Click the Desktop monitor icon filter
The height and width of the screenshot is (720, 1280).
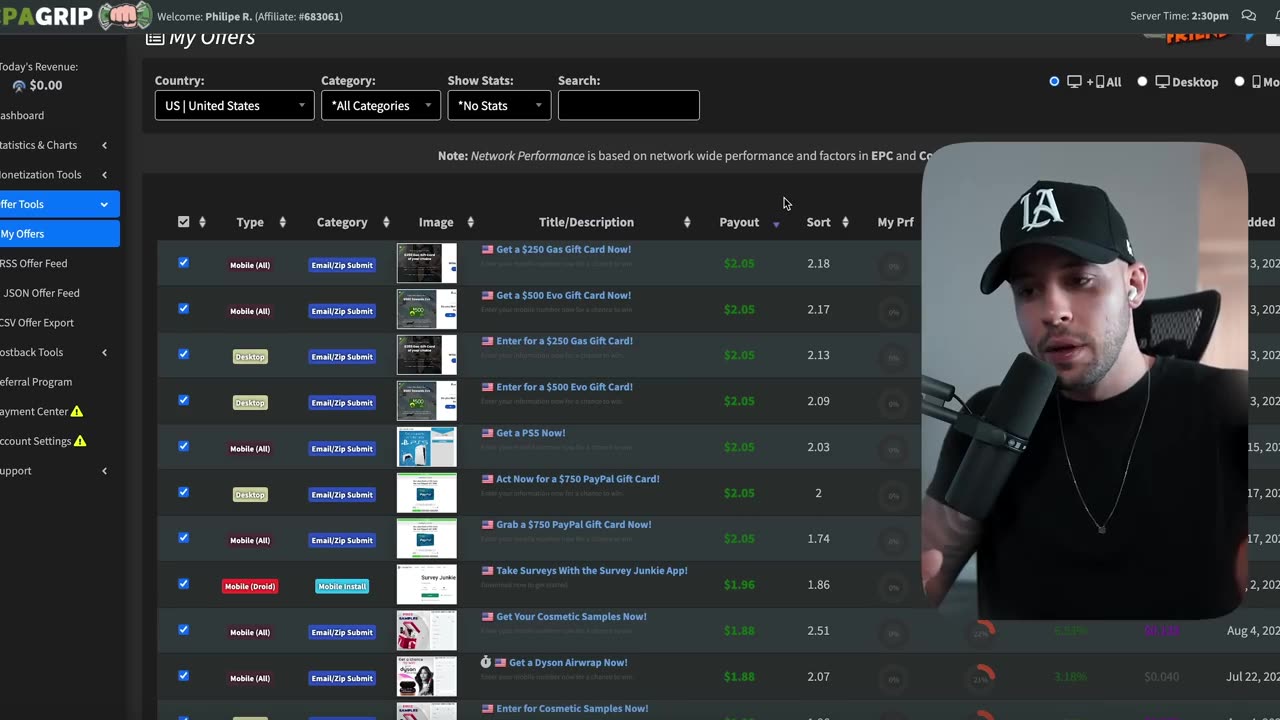1162,82
